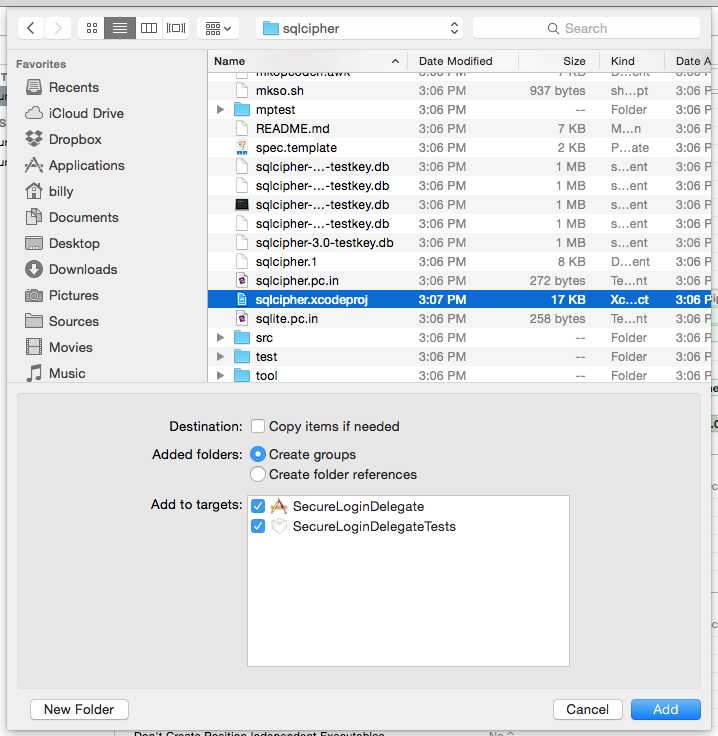Click the 937 bytes size of mkso.sh

tap(558, 91)
